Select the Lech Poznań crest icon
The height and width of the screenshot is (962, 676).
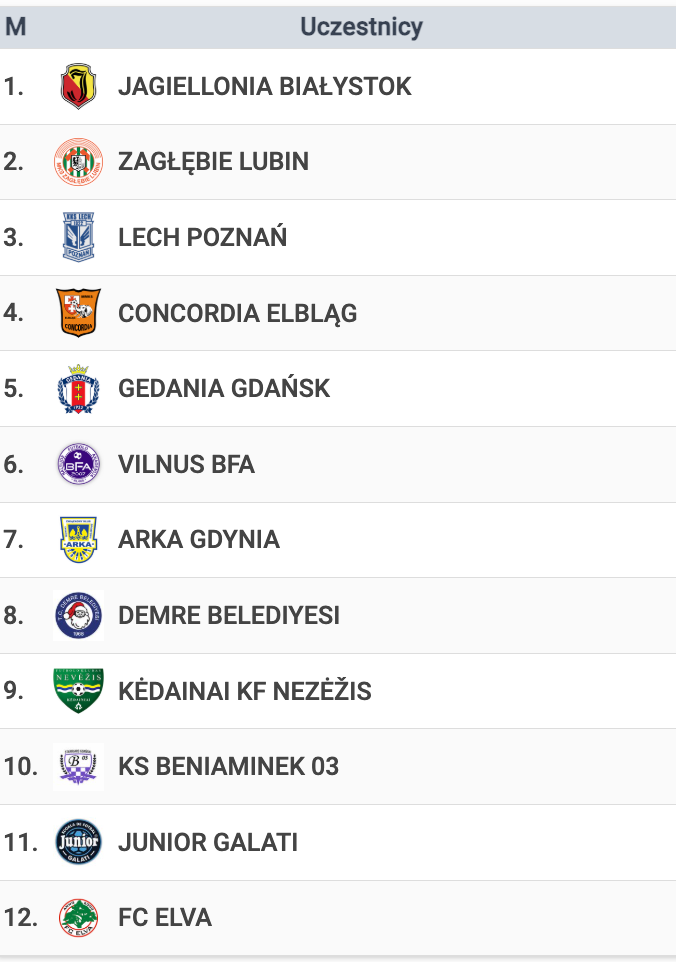tap(79, 237)
